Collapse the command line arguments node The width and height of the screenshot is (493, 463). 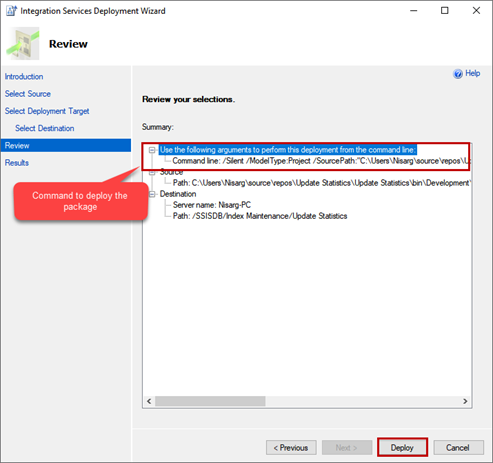[x=152, y=150]
